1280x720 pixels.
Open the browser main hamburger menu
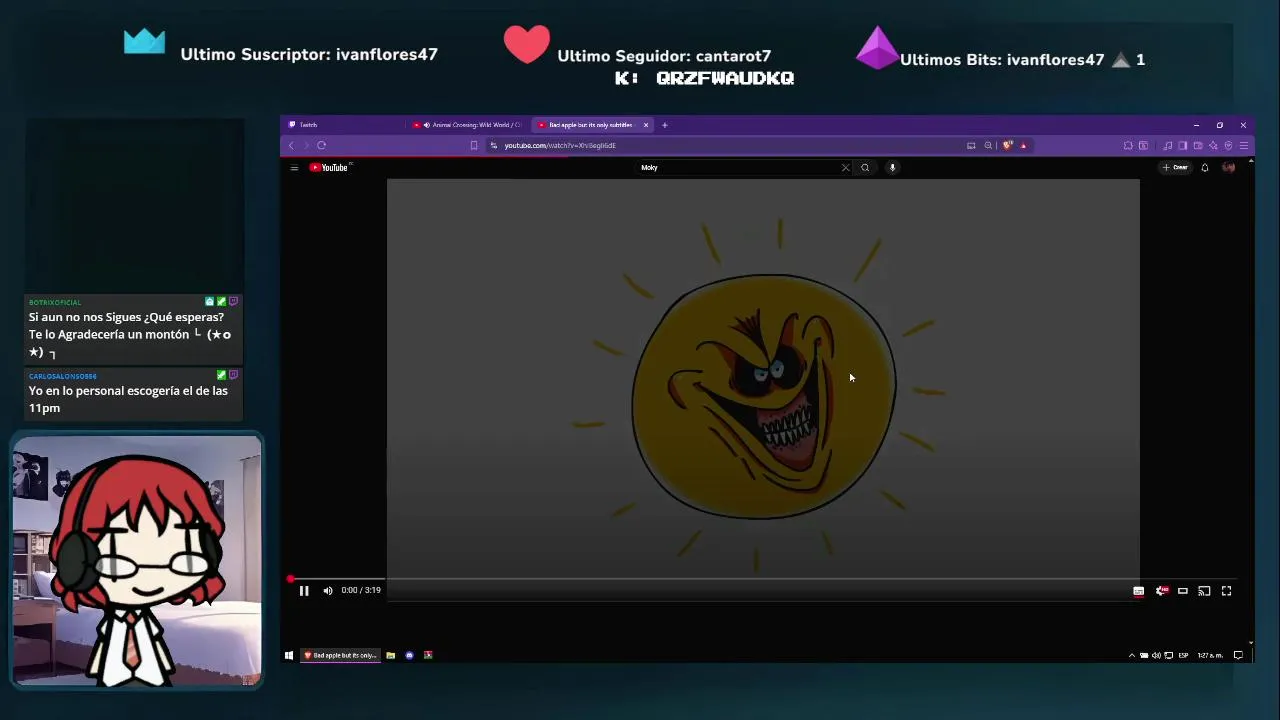point(1244,146)
